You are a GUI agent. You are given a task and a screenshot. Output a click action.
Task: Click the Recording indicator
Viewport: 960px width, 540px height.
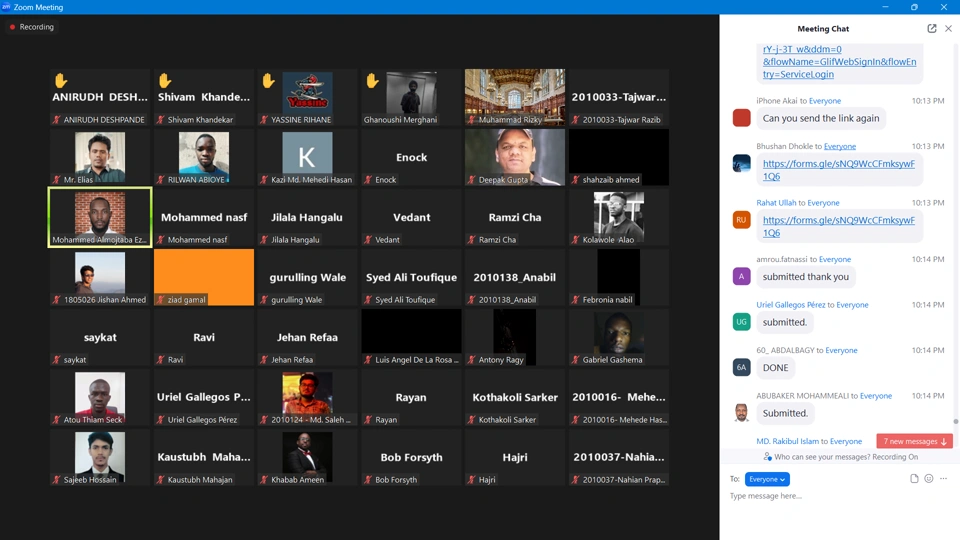click(x=32, y=27)
